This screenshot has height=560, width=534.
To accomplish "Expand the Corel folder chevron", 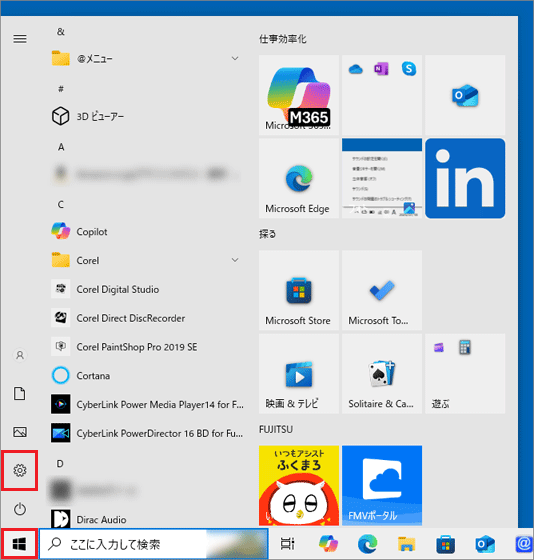I will point(235,260).
